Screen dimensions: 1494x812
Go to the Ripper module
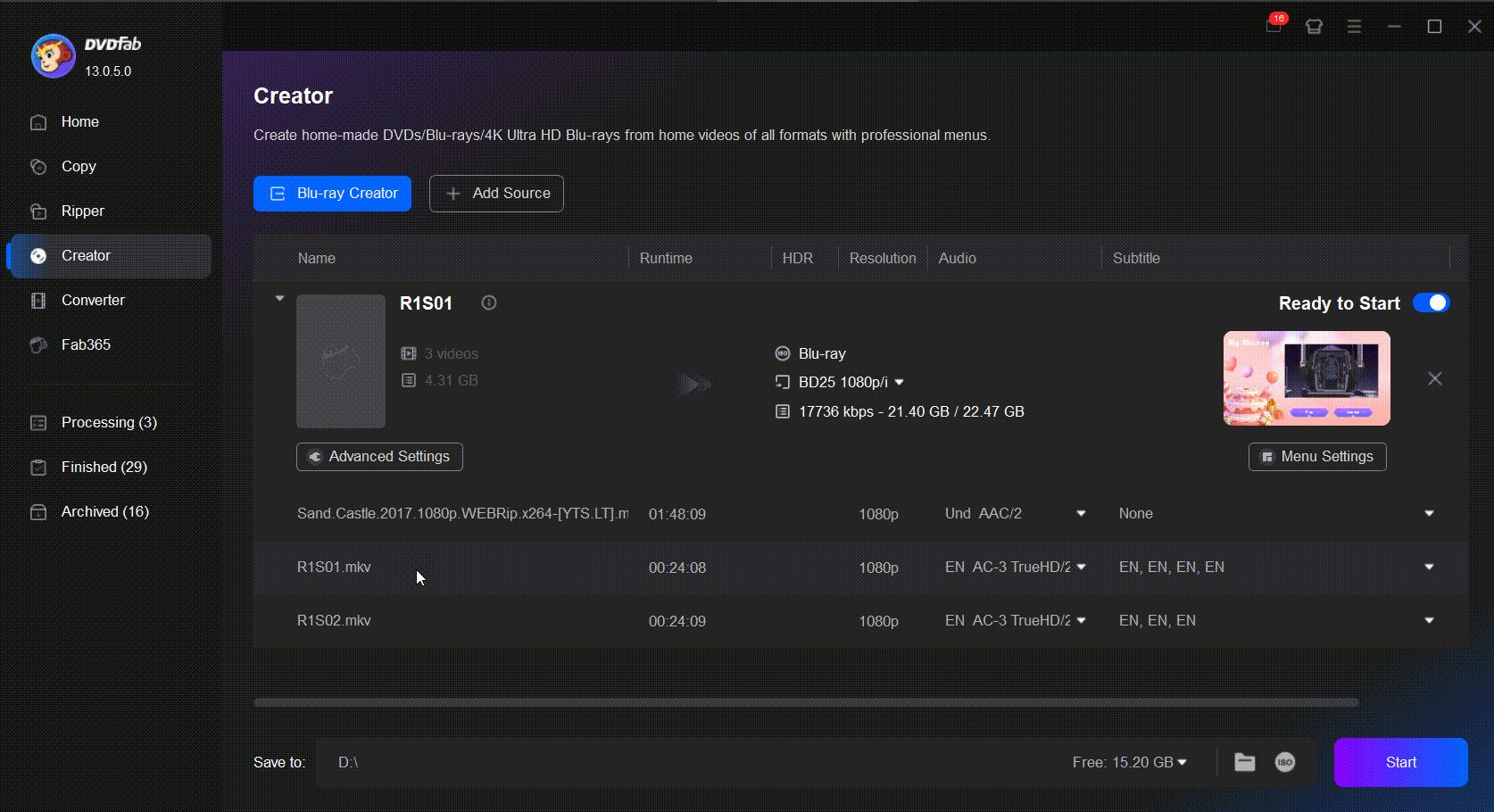coord(82,211)
